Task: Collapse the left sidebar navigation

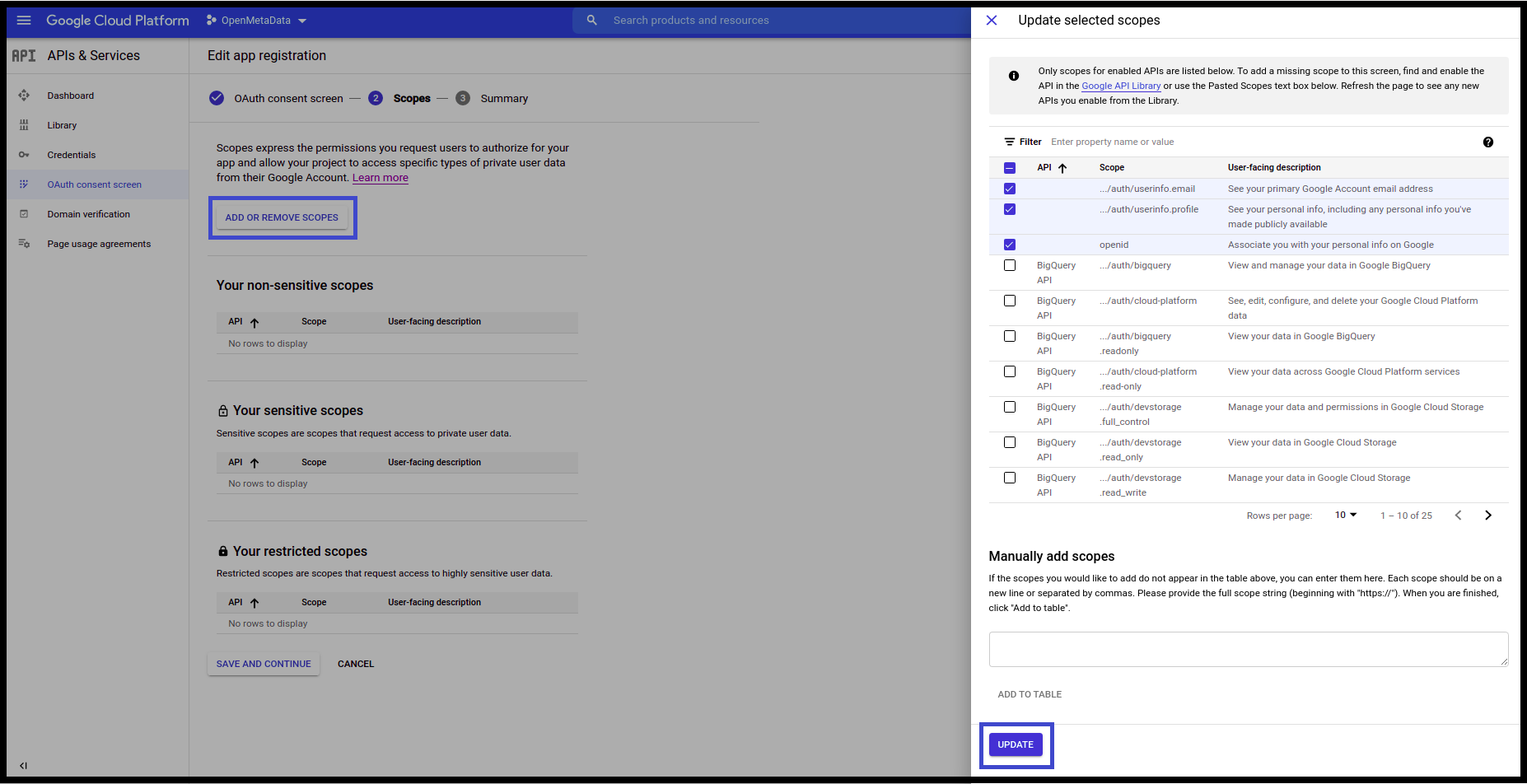Action: click(x=23, y=765)
